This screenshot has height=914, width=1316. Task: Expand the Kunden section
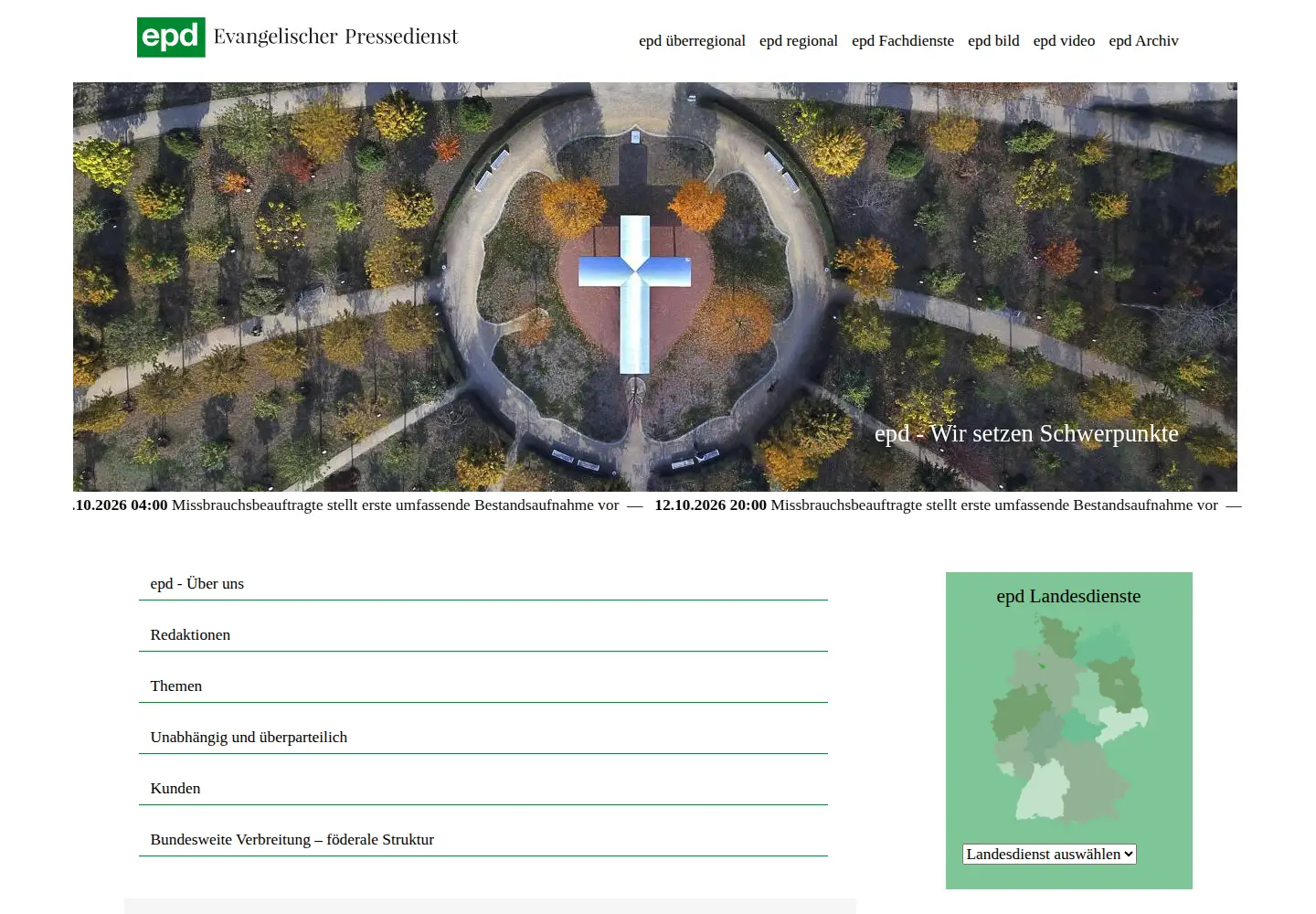coord(483,788)
